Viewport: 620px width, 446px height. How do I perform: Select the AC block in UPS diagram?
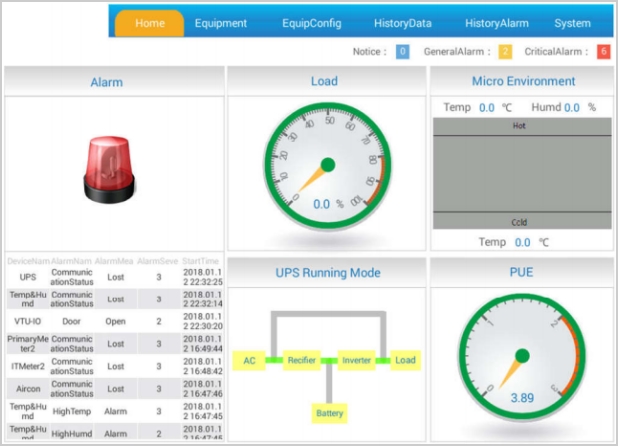[249, 360]
